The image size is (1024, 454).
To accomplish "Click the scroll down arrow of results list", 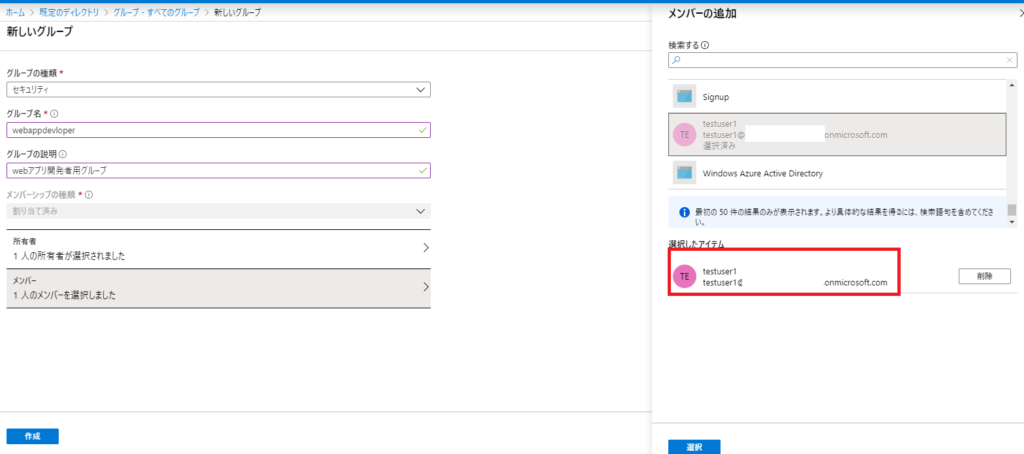I will (x=1012, y=223).
